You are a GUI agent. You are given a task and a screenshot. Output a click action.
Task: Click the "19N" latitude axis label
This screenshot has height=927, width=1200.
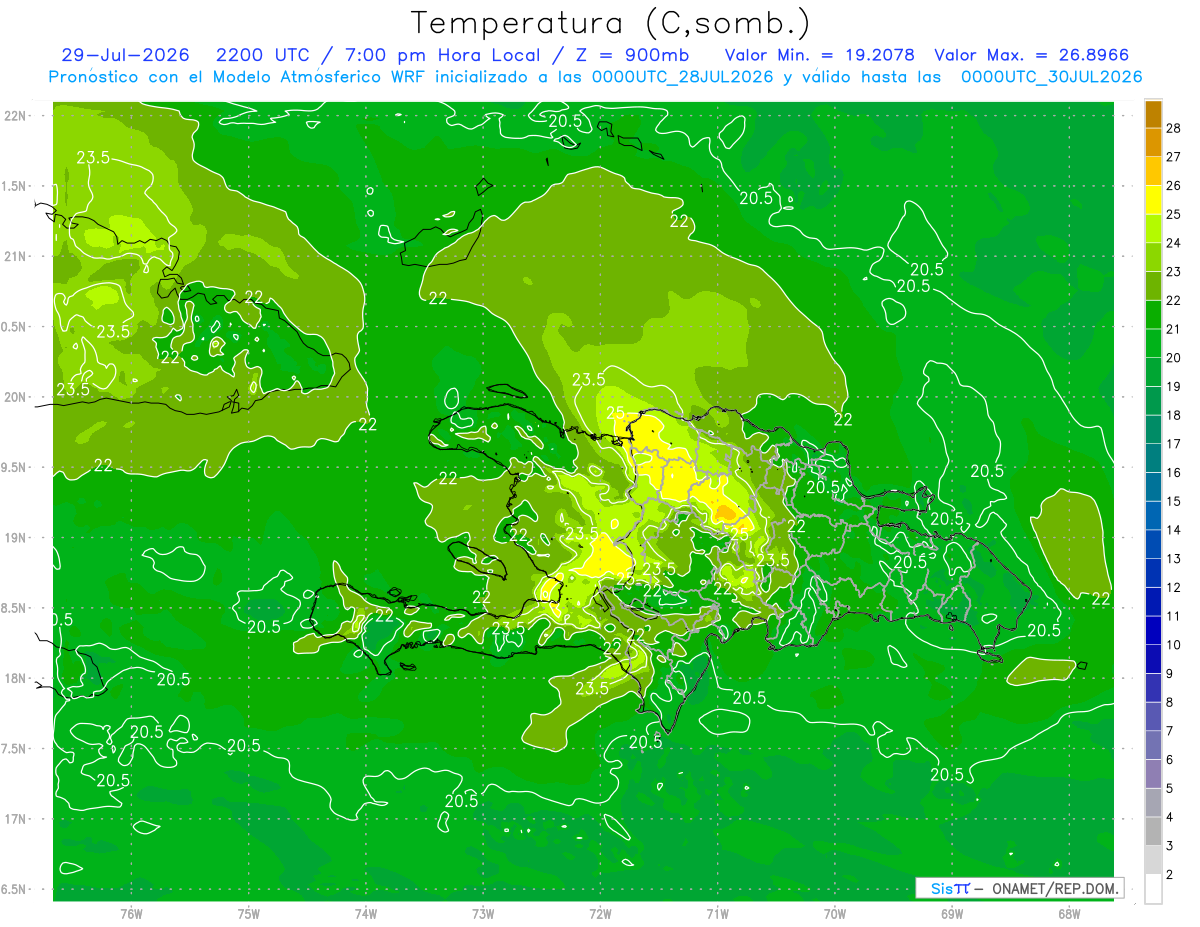(17, 538)
